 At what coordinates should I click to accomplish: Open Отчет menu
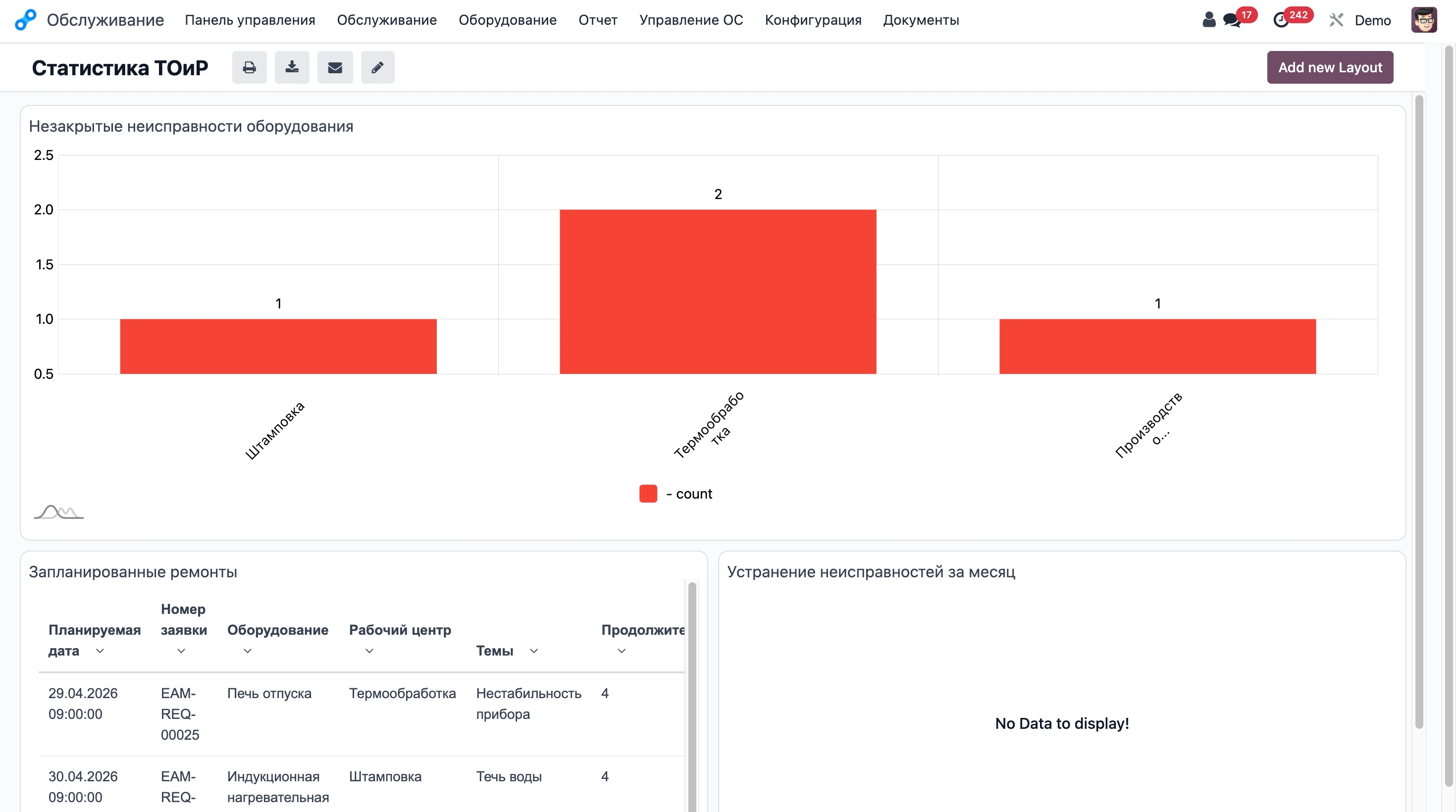pyautogui.click(x=598, y=20)
